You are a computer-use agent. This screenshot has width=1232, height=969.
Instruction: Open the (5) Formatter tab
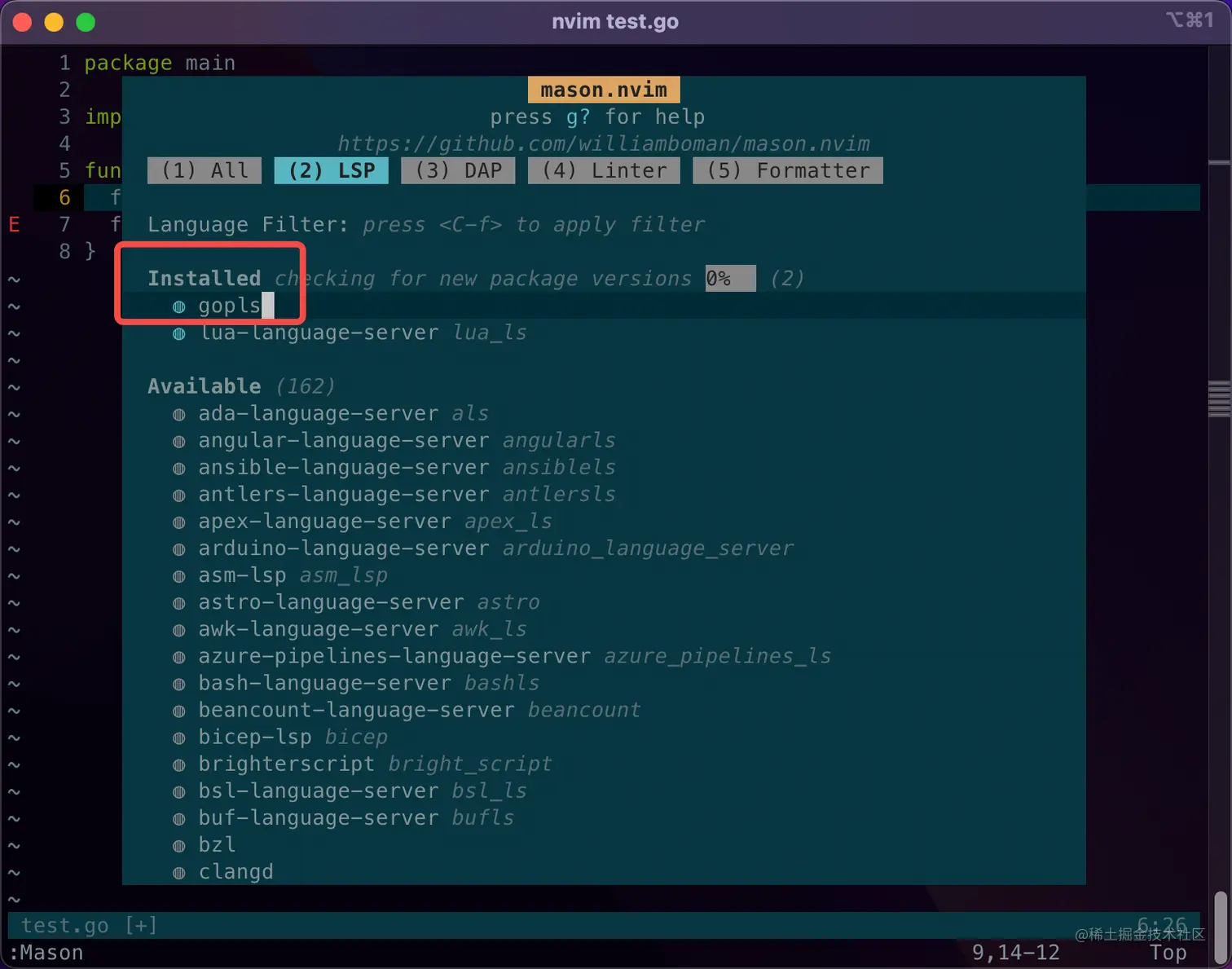tap(788, 170)
